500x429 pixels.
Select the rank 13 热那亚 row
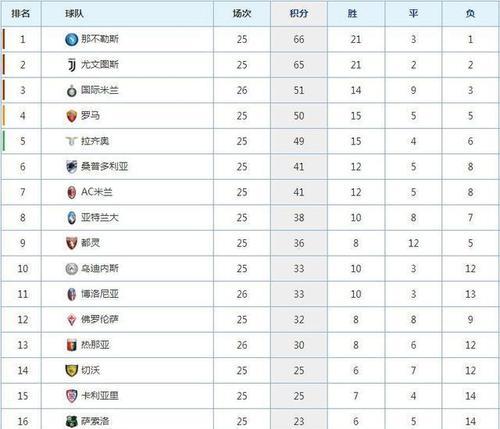250,345
